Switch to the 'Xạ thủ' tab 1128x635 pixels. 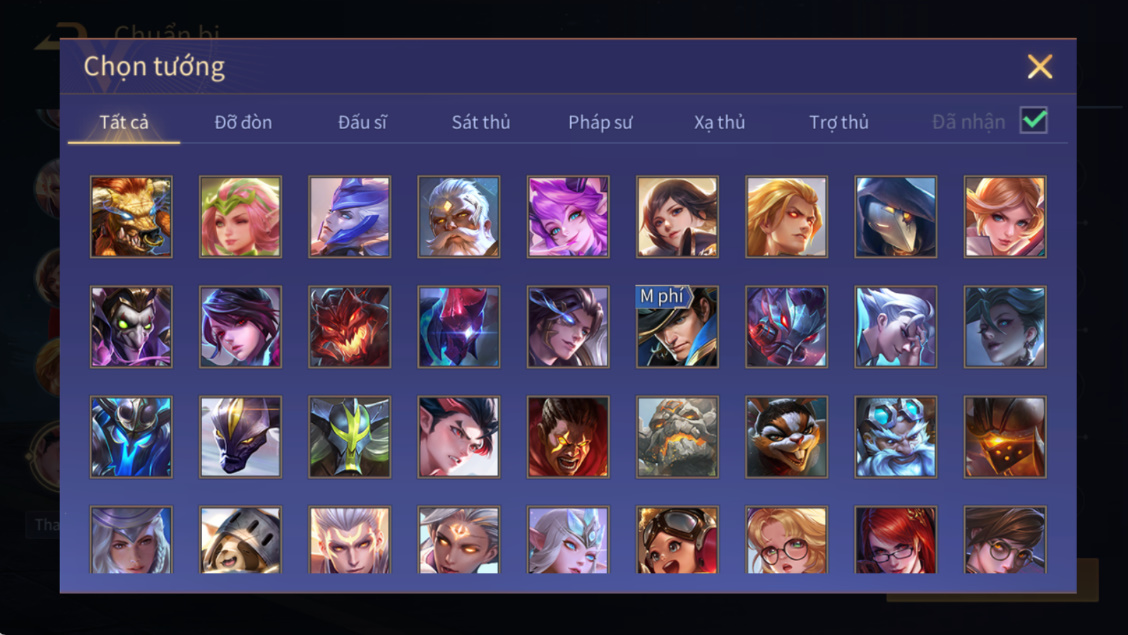(x=719, y=122)
